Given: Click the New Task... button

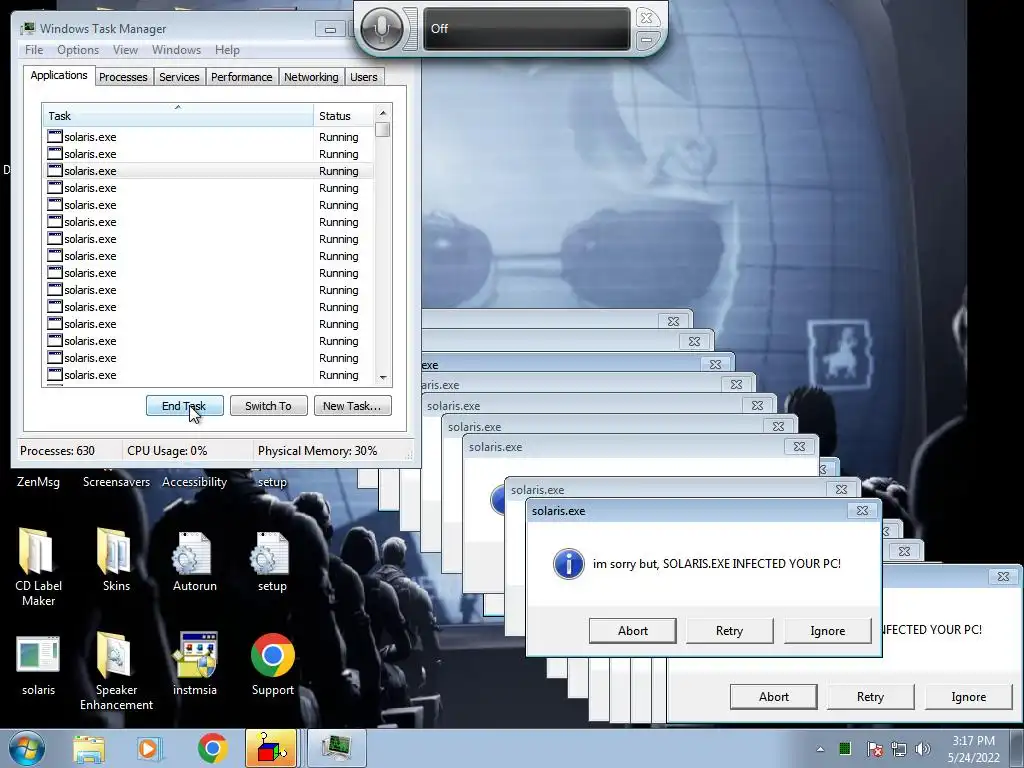Looking at the screenshot, I should 352,406.
